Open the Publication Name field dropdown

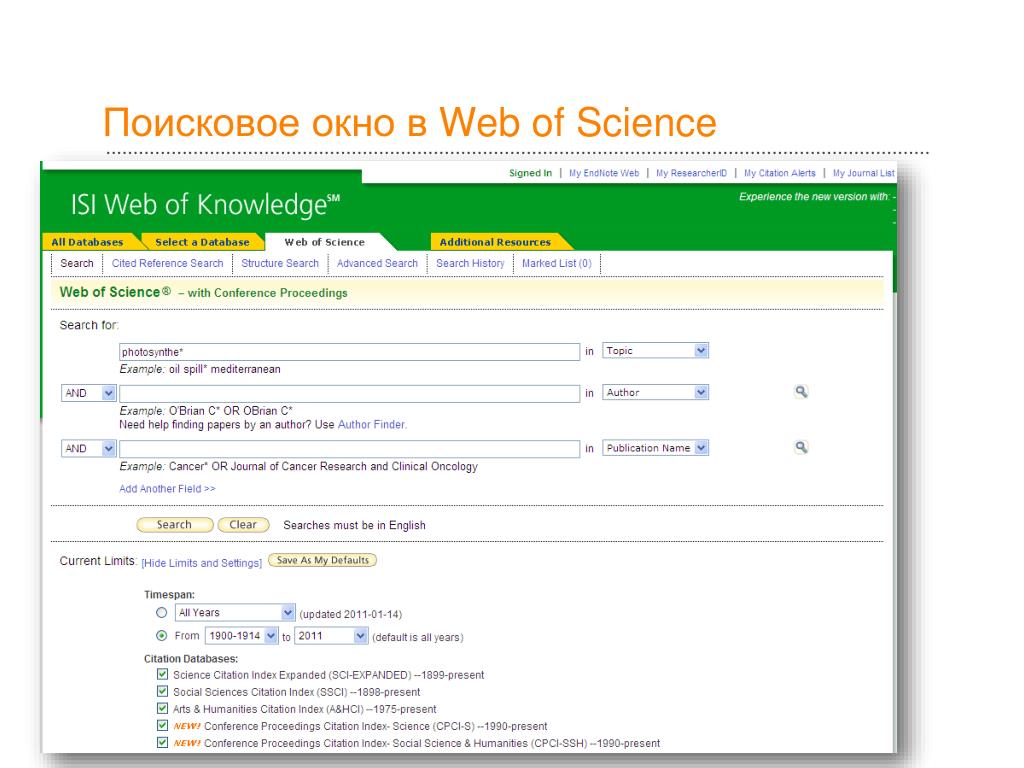(x=655, y=448)
